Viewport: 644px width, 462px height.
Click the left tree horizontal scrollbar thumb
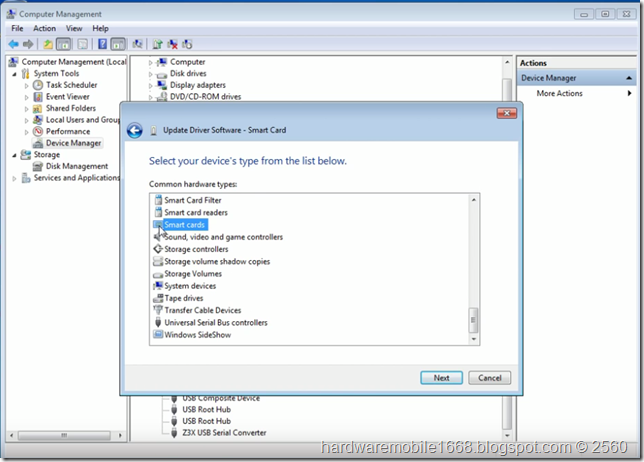(64, 435)
